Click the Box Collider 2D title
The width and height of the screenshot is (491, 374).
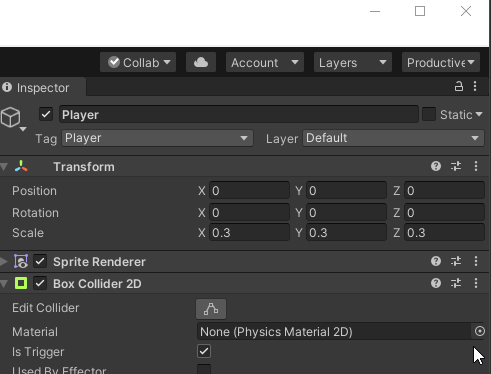[97, 284]
